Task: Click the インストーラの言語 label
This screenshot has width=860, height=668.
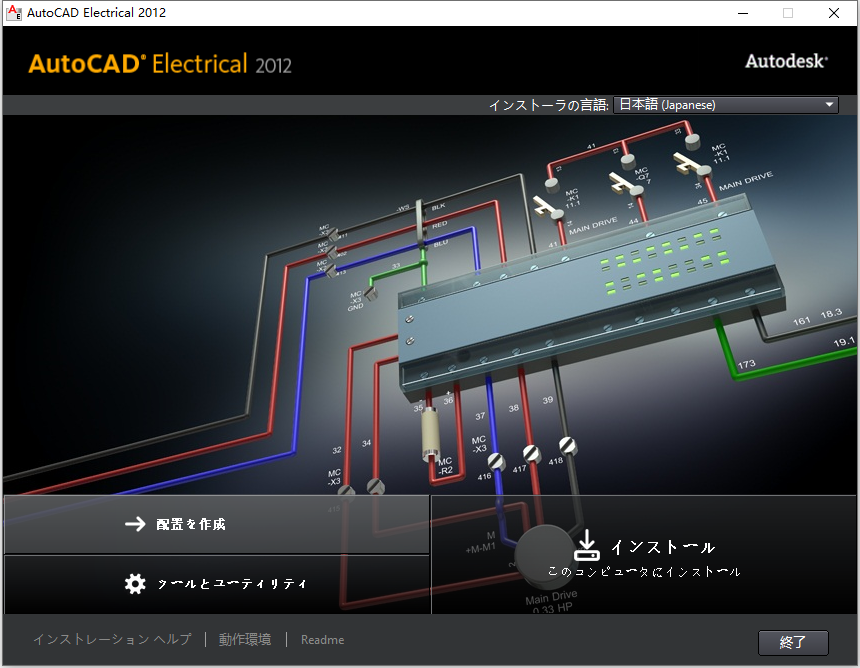Action: [548, 105]
